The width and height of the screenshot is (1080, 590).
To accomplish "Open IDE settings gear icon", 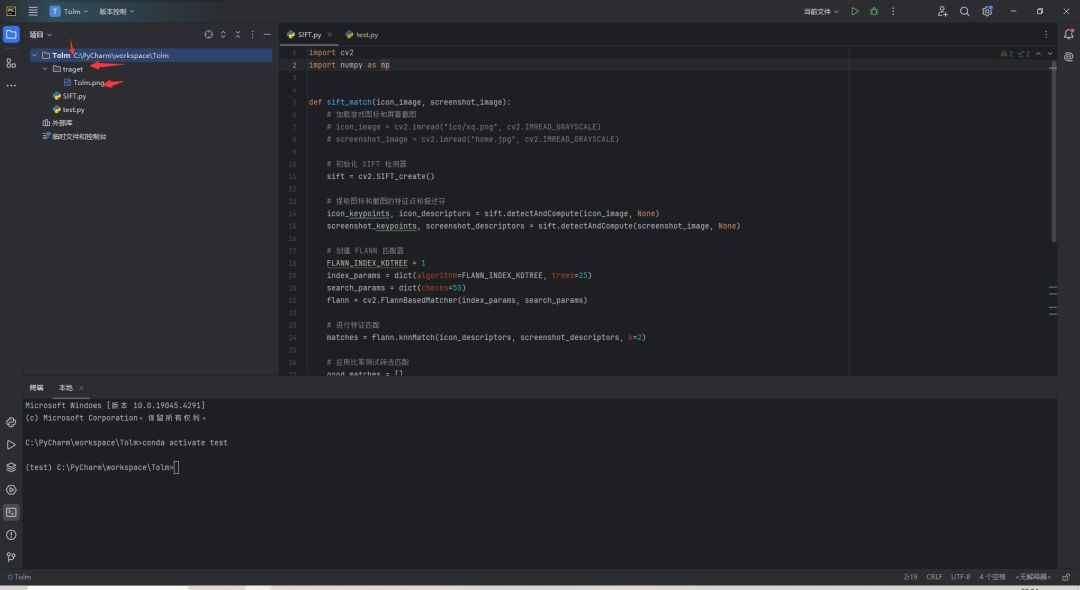I will [x=987, y=11].
